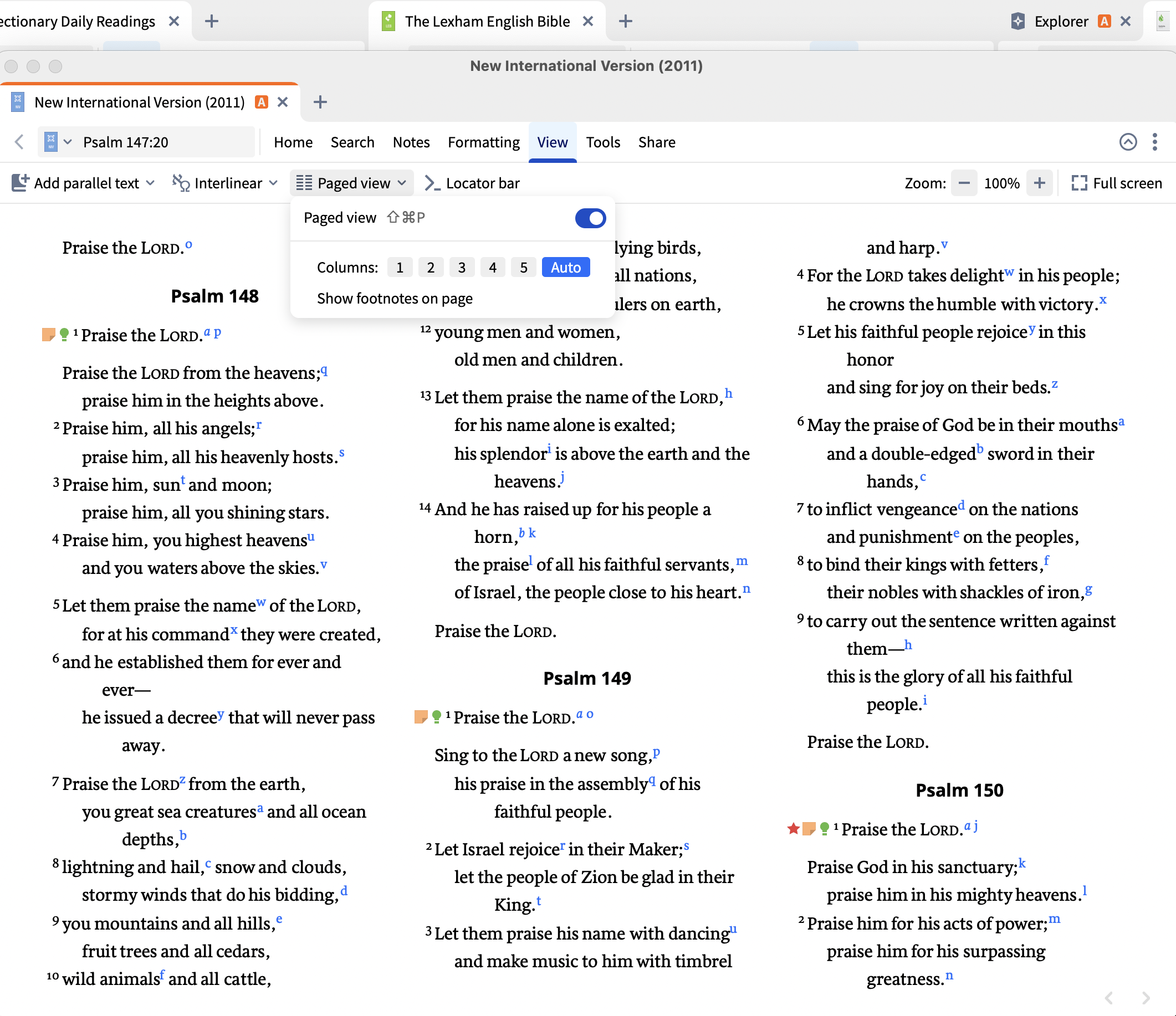Image resolution: width=1176 pixels, height=1016 pixels.
Task: Expand Add parallel text dropdown
Action: tap(150, 183)
